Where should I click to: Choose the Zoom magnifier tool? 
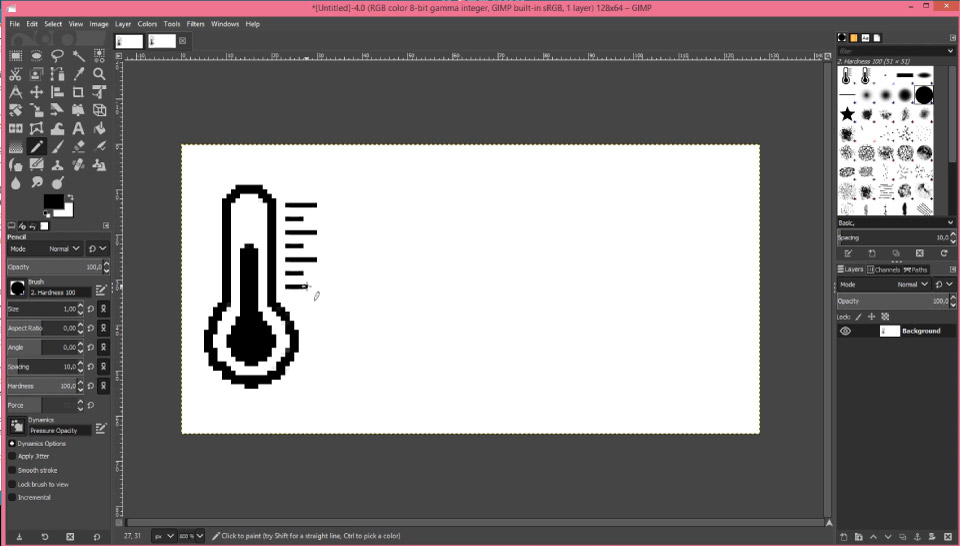coord(99,74)
